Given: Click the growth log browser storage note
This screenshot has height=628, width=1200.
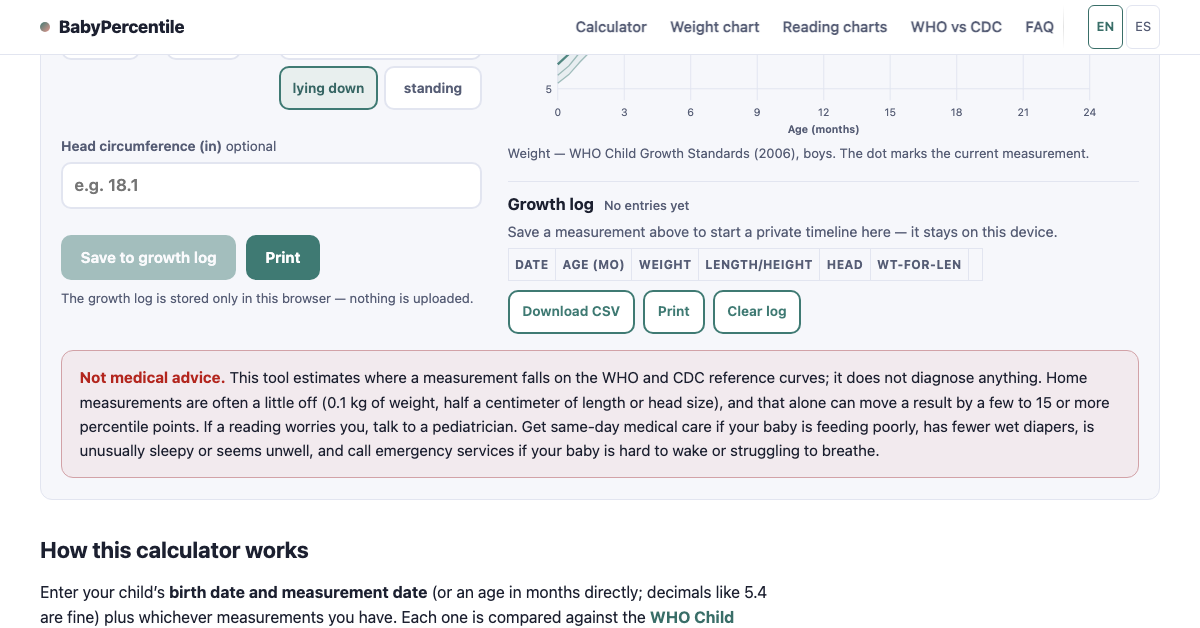Looking at the screenshot, I should (267, 298).
